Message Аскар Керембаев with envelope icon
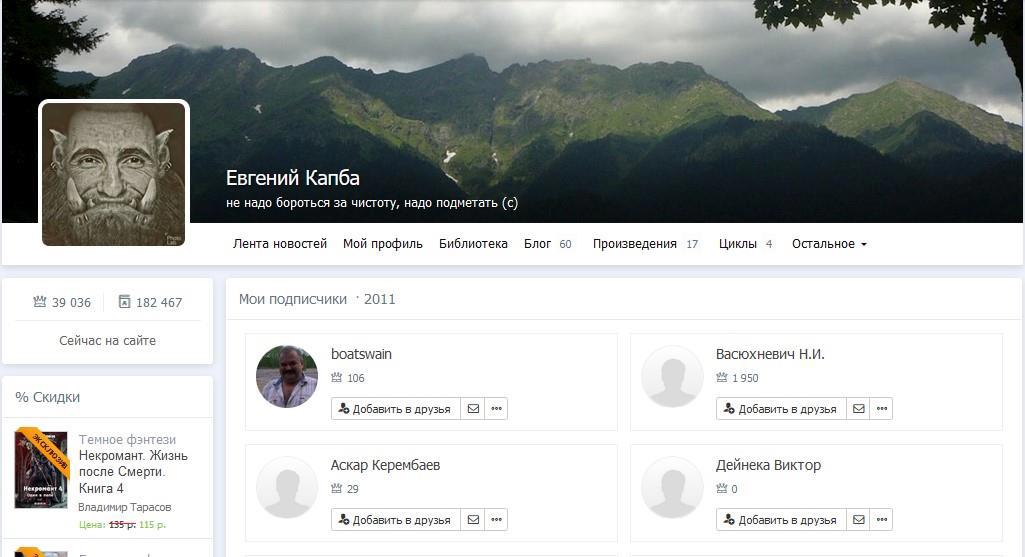 [x=473, y=520]
